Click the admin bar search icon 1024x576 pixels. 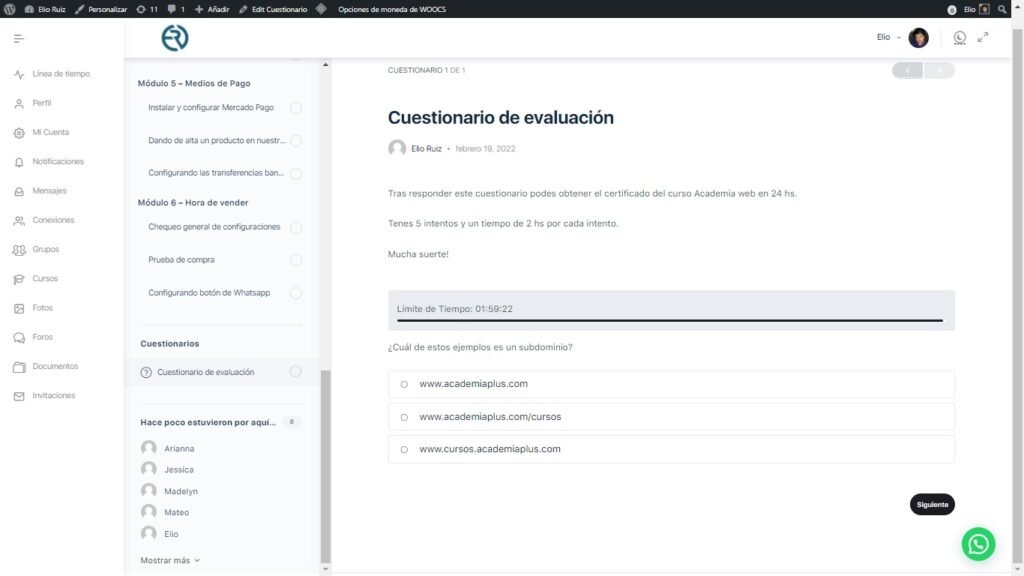pyautogui.click(x=1002, y=9)
